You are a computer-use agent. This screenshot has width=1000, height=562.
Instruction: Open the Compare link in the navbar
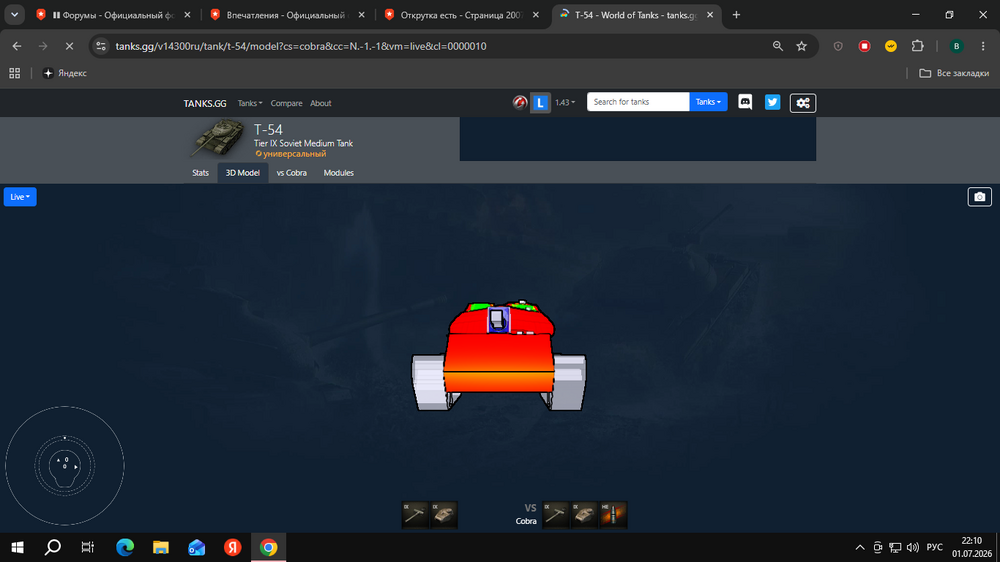tap(286, 103)
